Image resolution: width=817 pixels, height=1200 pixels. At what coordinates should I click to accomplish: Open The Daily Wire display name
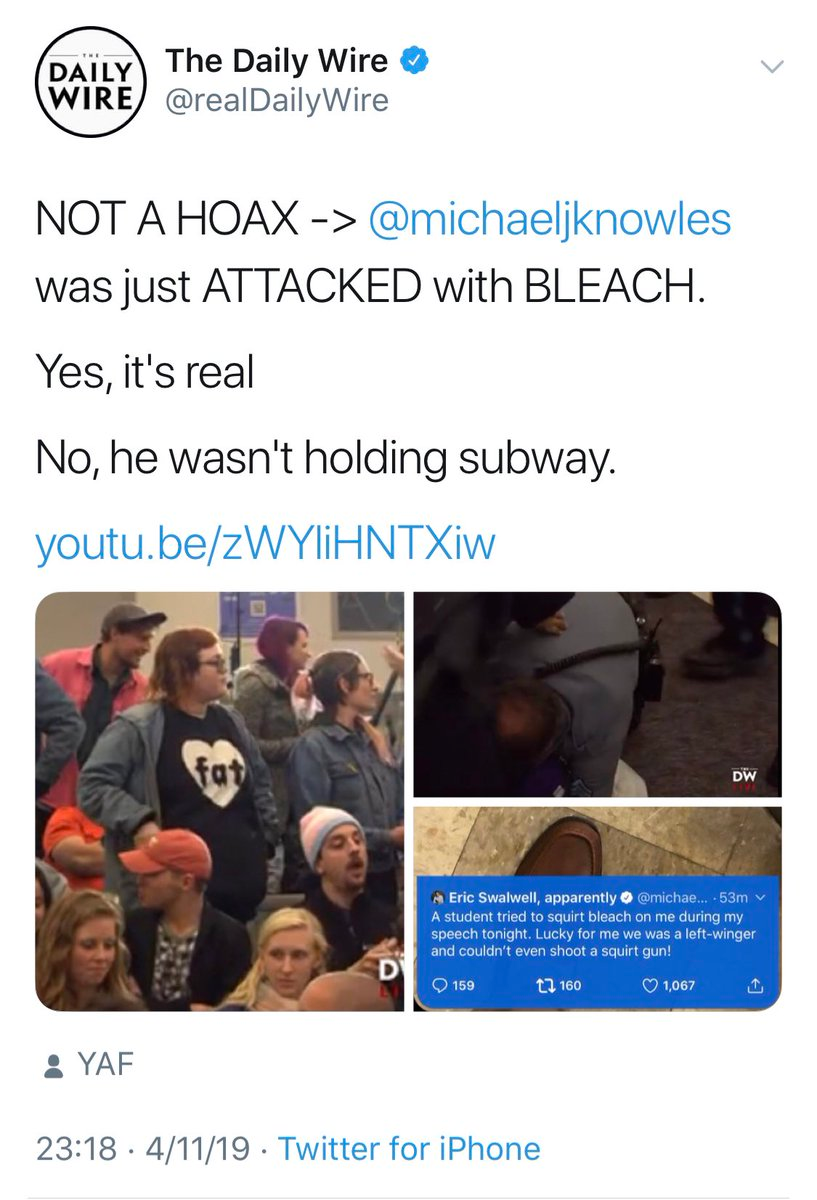pos(277,61)
